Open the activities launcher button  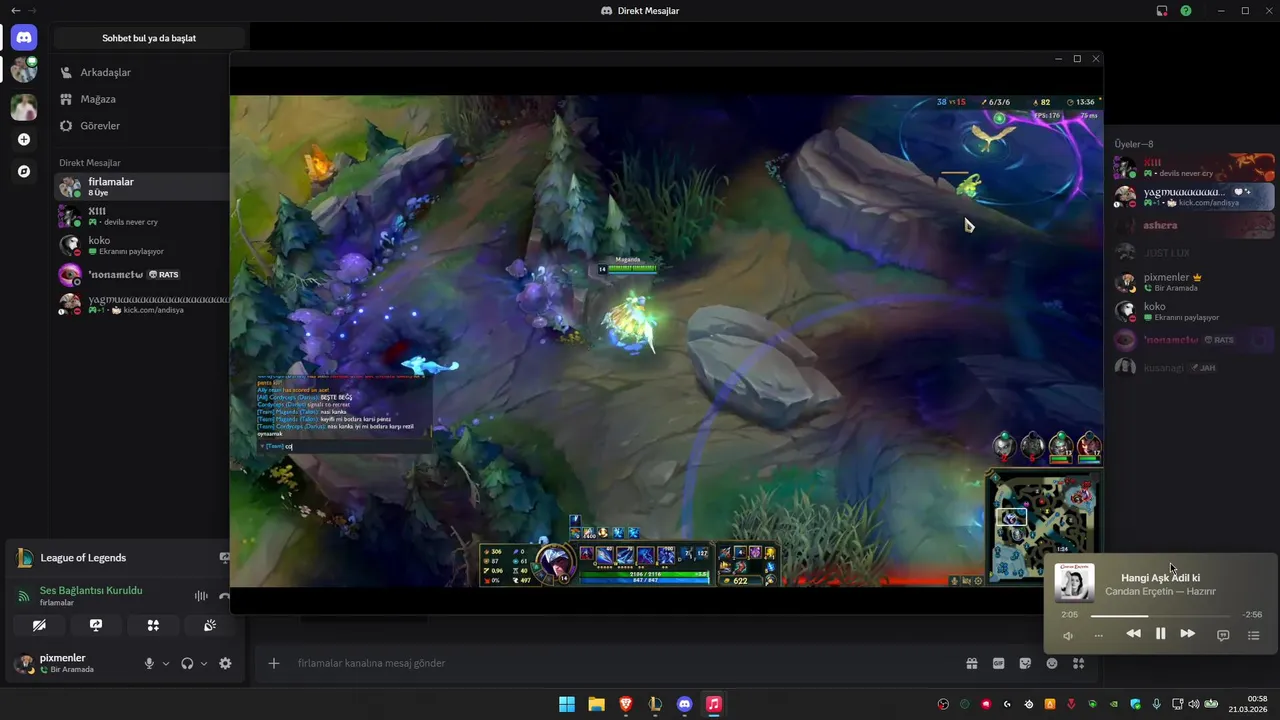tap(153, 625)
